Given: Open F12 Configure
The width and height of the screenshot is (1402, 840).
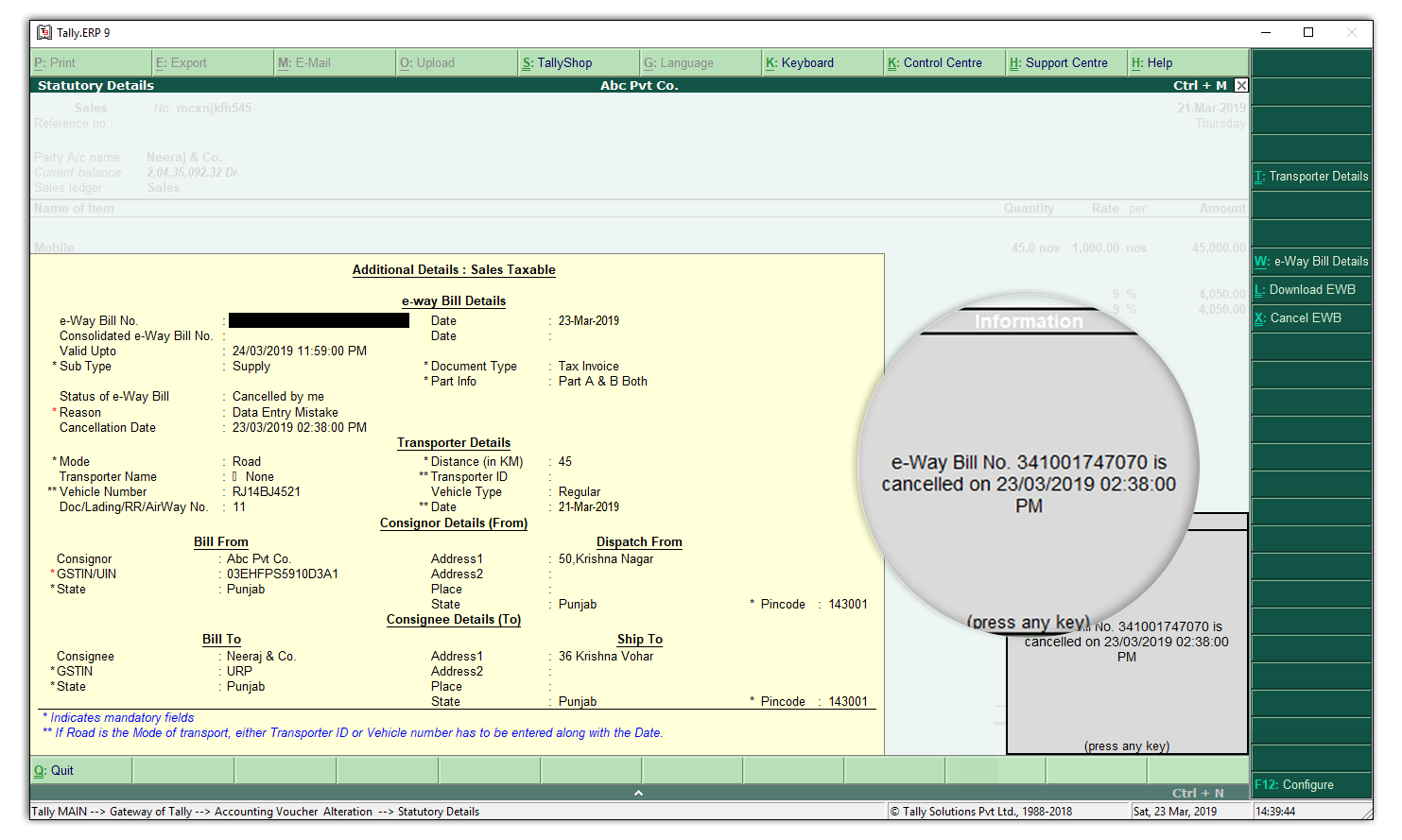Looking at the screenshot, I should click(1311, 784).
